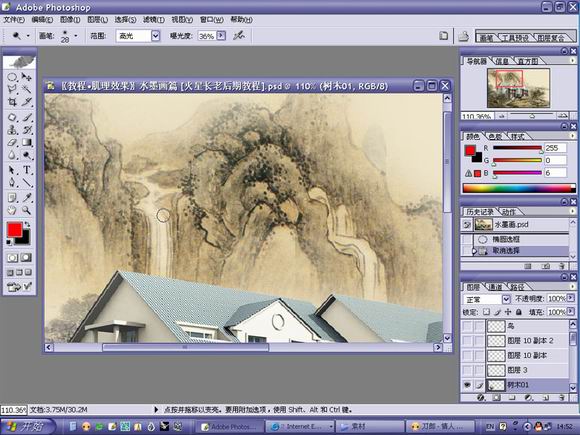Toggle lock image pixels
Image resolution: width=580 pixels, height=435 pixels.
tap(498, 312)
